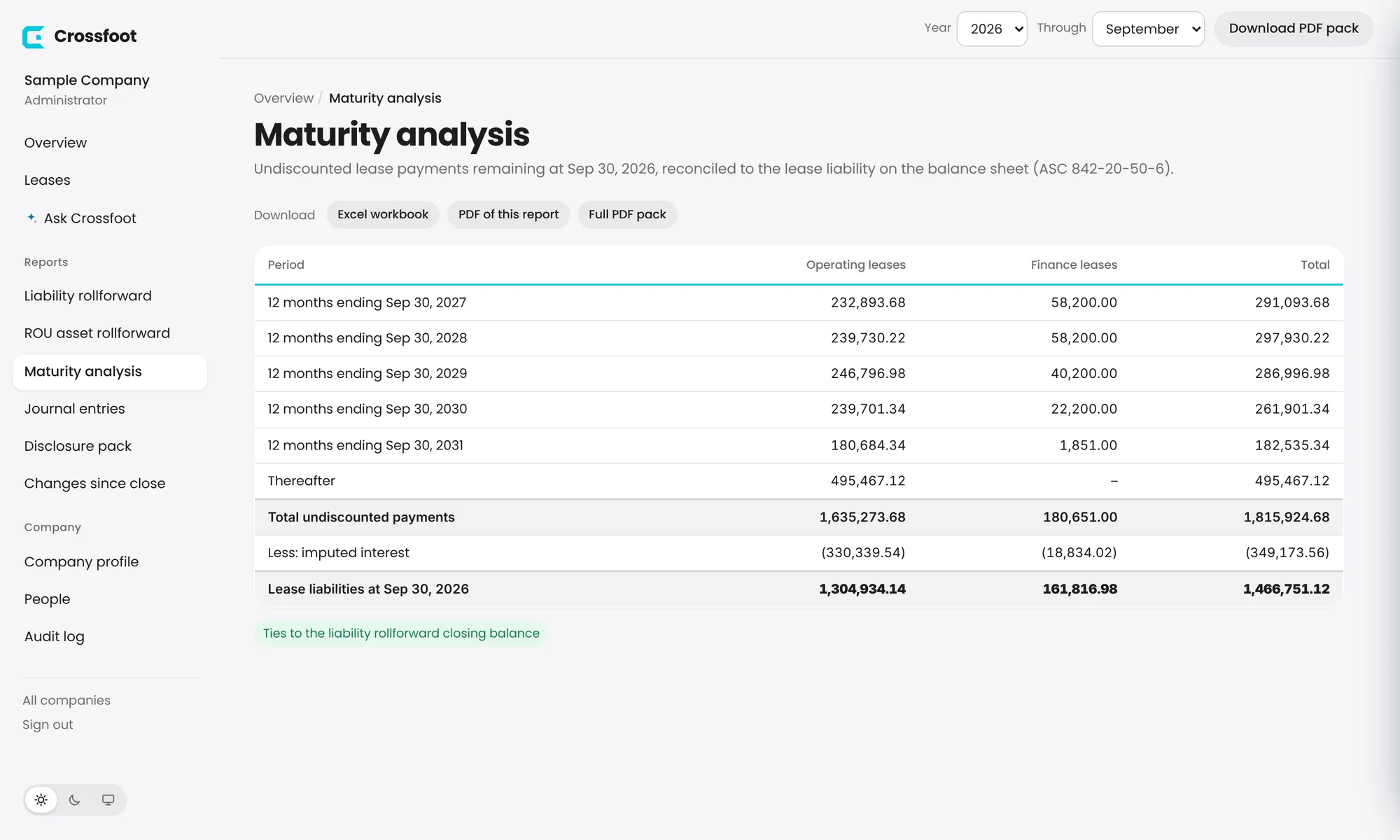The image size is (1400, 840).
Task: Click the Thereafter row label
Action: tap(301, 481)
